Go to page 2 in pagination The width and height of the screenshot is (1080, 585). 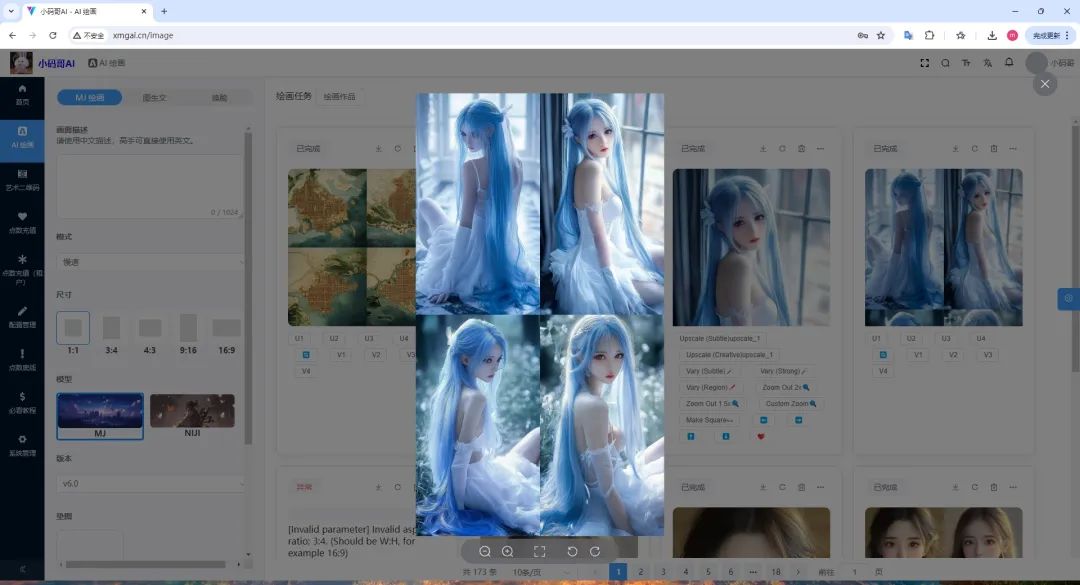pos(641,572)
